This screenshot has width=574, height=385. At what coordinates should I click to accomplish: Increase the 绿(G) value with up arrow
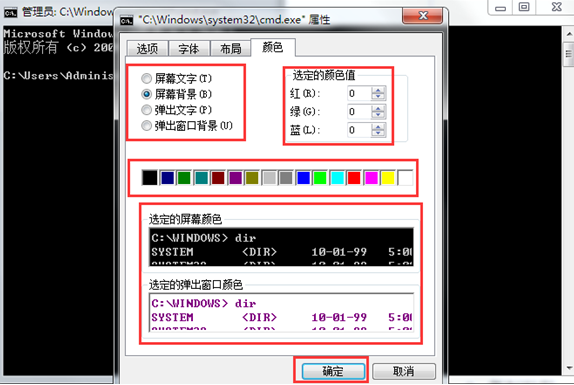point(378,108)
